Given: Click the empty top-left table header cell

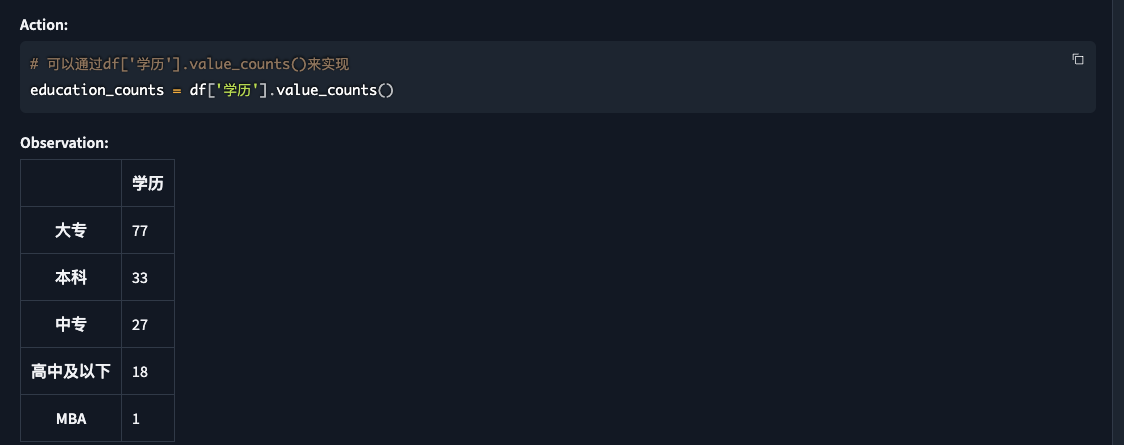Looking at the screenshot, I should click(71, 183).
